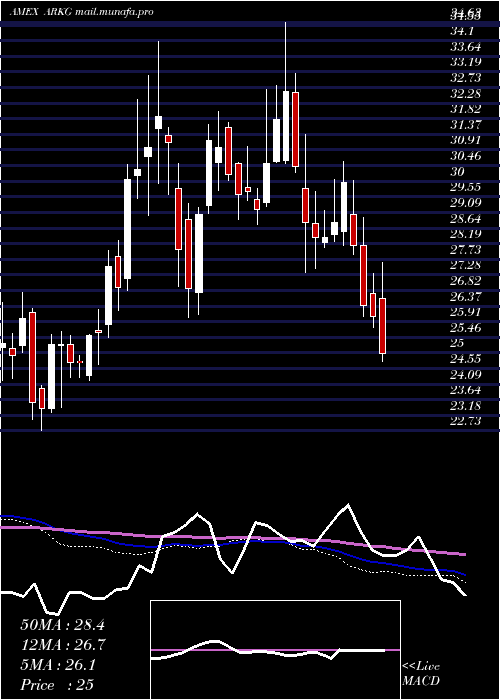Click the 24.55 price axis label
Viewport: 500px width, 700px height.
(x=466, y=358)
